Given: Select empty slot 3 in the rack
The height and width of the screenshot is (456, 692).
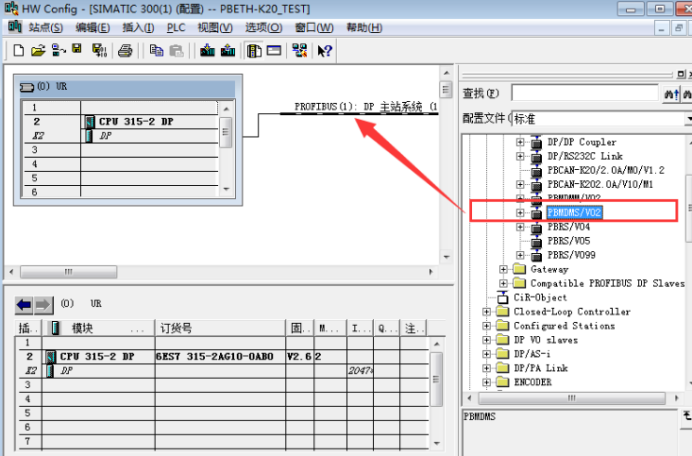Looking at the screenshot, I should (121, 150).
